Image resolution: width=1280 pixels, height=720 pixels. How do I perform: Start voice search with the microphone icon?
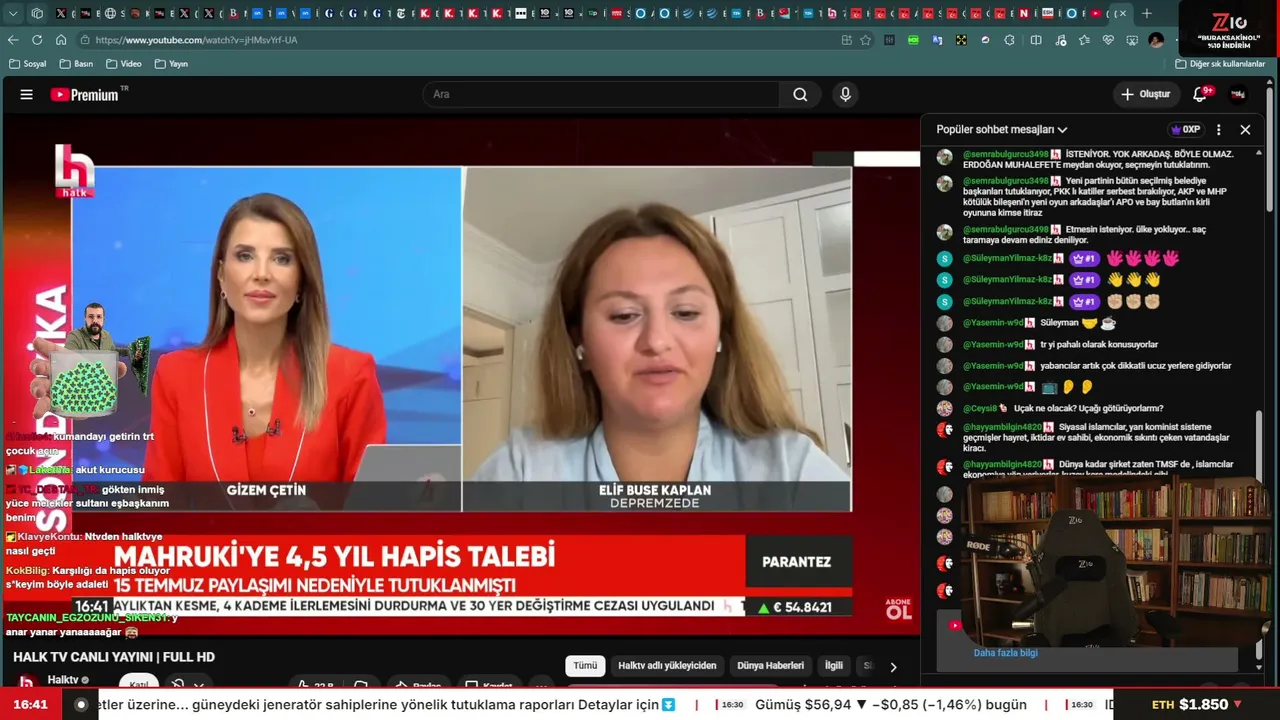(846, 95)
